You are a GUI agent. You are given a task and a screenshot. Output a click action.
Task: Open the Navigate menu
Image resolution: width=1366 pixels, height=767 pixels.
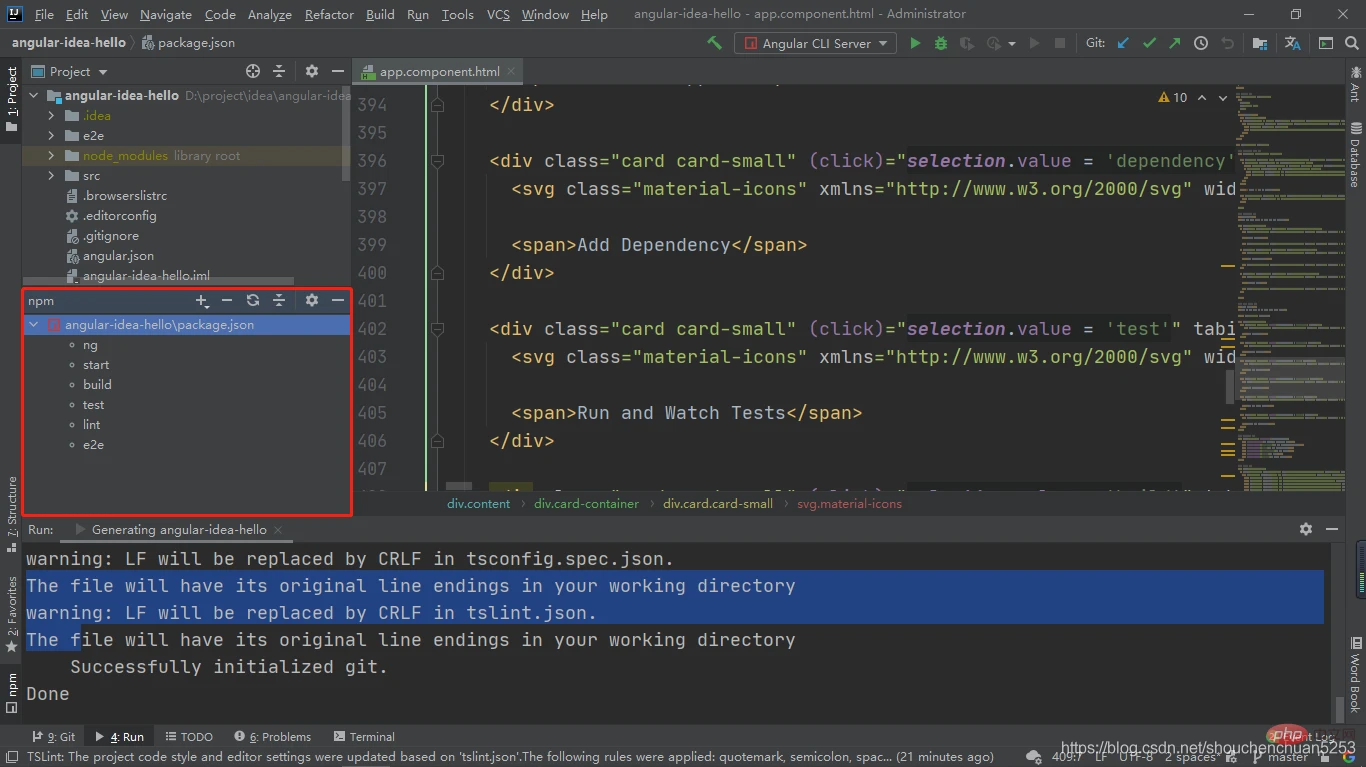tap(166, 14)
